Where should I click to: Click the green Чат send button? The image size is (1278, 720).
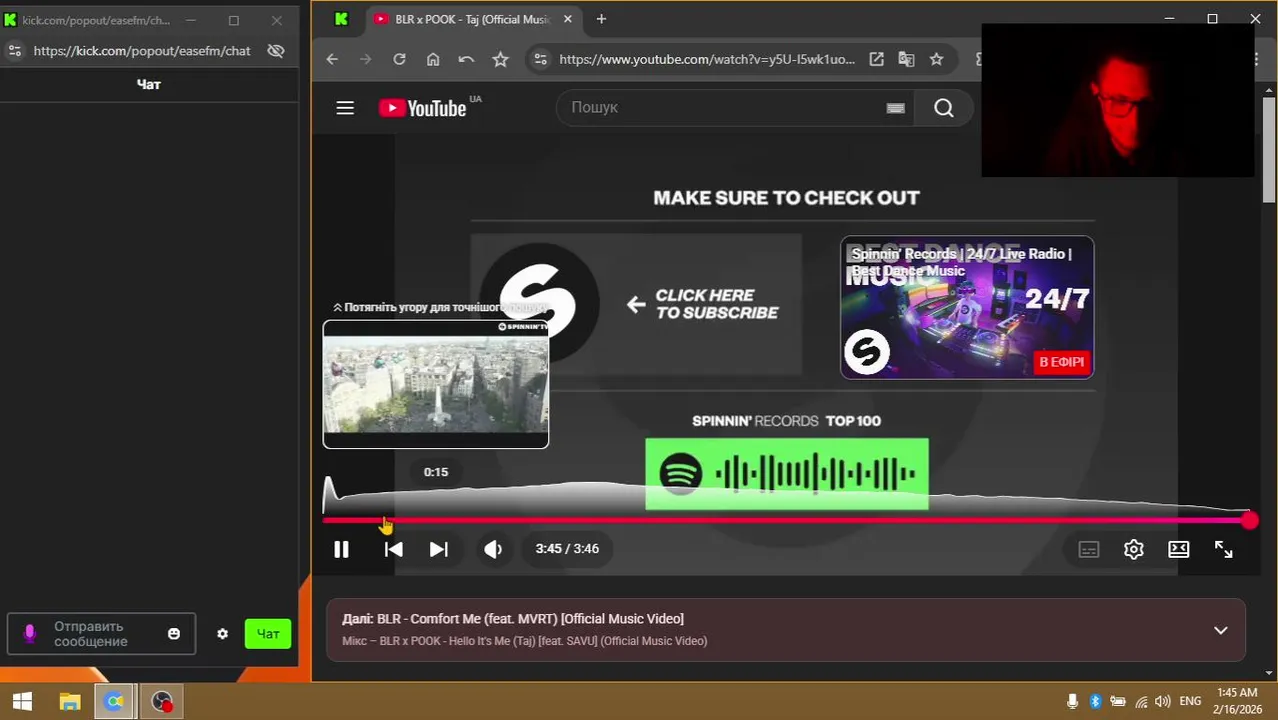[268, 634]
